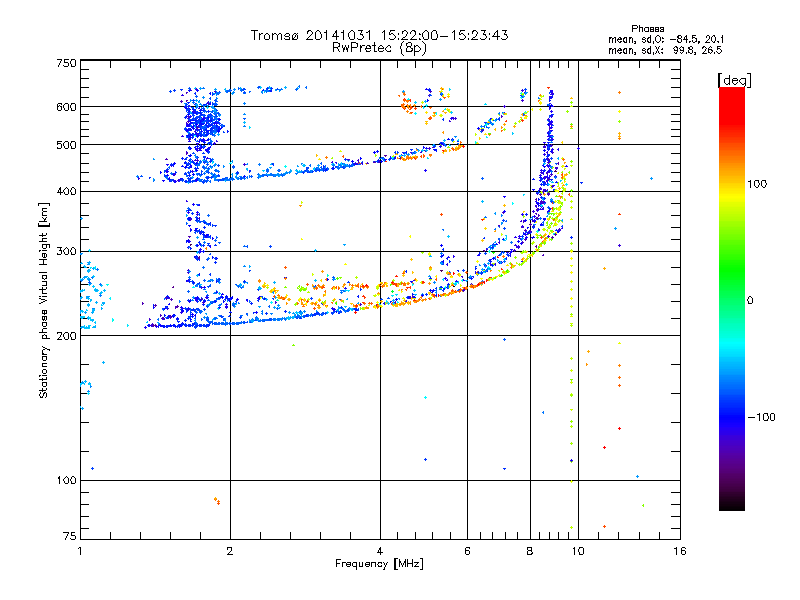800x600 pixels.
Task: Click the y-axis '200' tick label
Action: 66,336
